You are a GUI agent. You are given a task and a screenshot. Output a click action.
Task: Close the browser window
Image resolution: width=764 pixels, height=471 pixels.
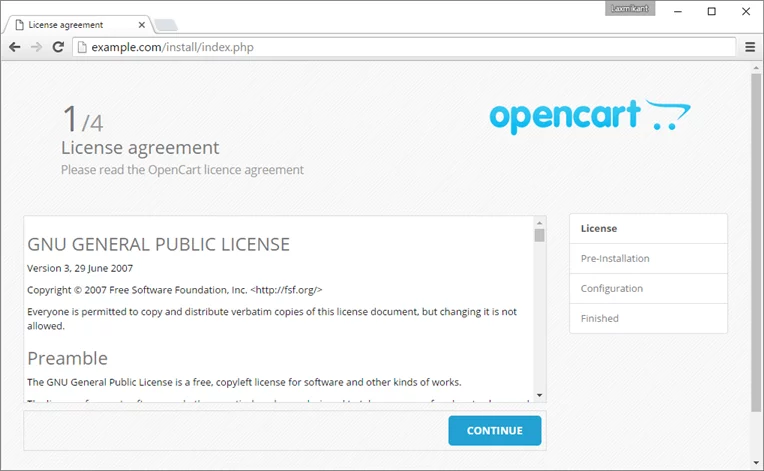(x=746, y=11)
